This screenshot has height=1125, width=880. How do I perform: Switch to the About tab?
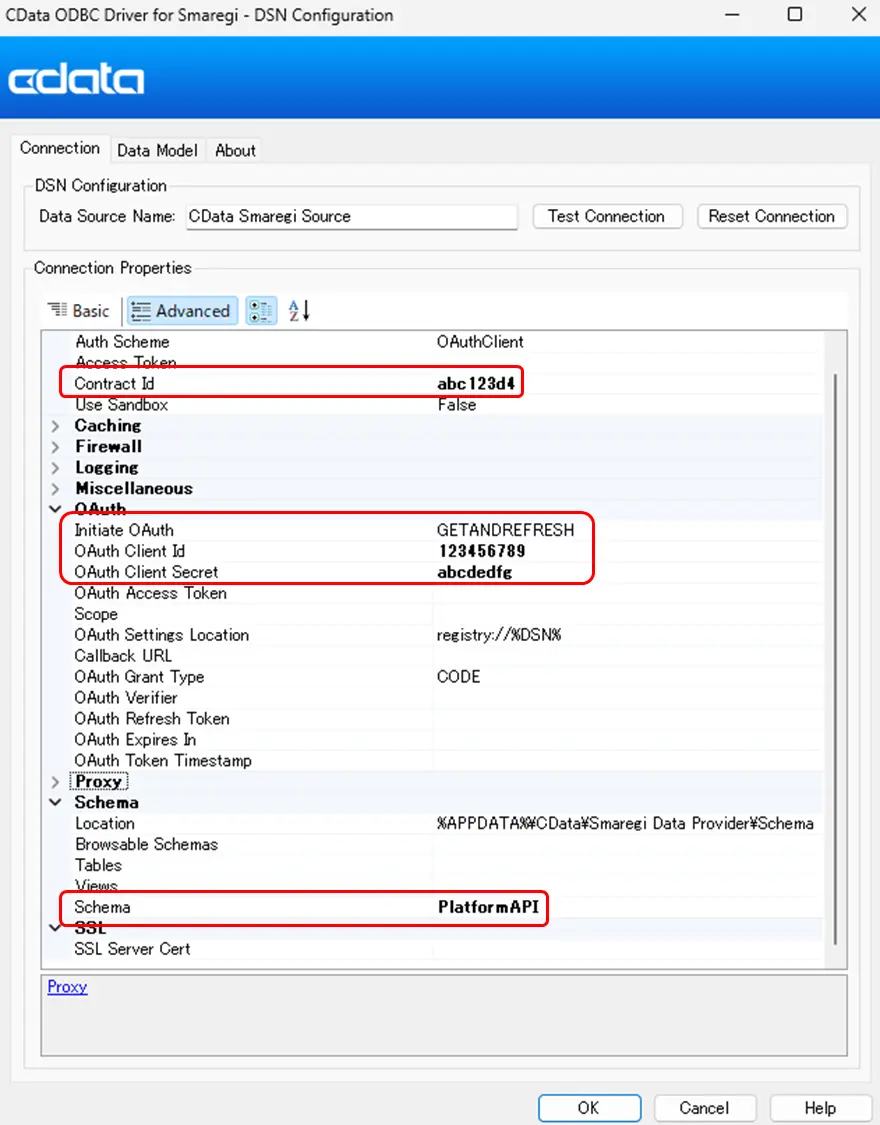(235, 150)
